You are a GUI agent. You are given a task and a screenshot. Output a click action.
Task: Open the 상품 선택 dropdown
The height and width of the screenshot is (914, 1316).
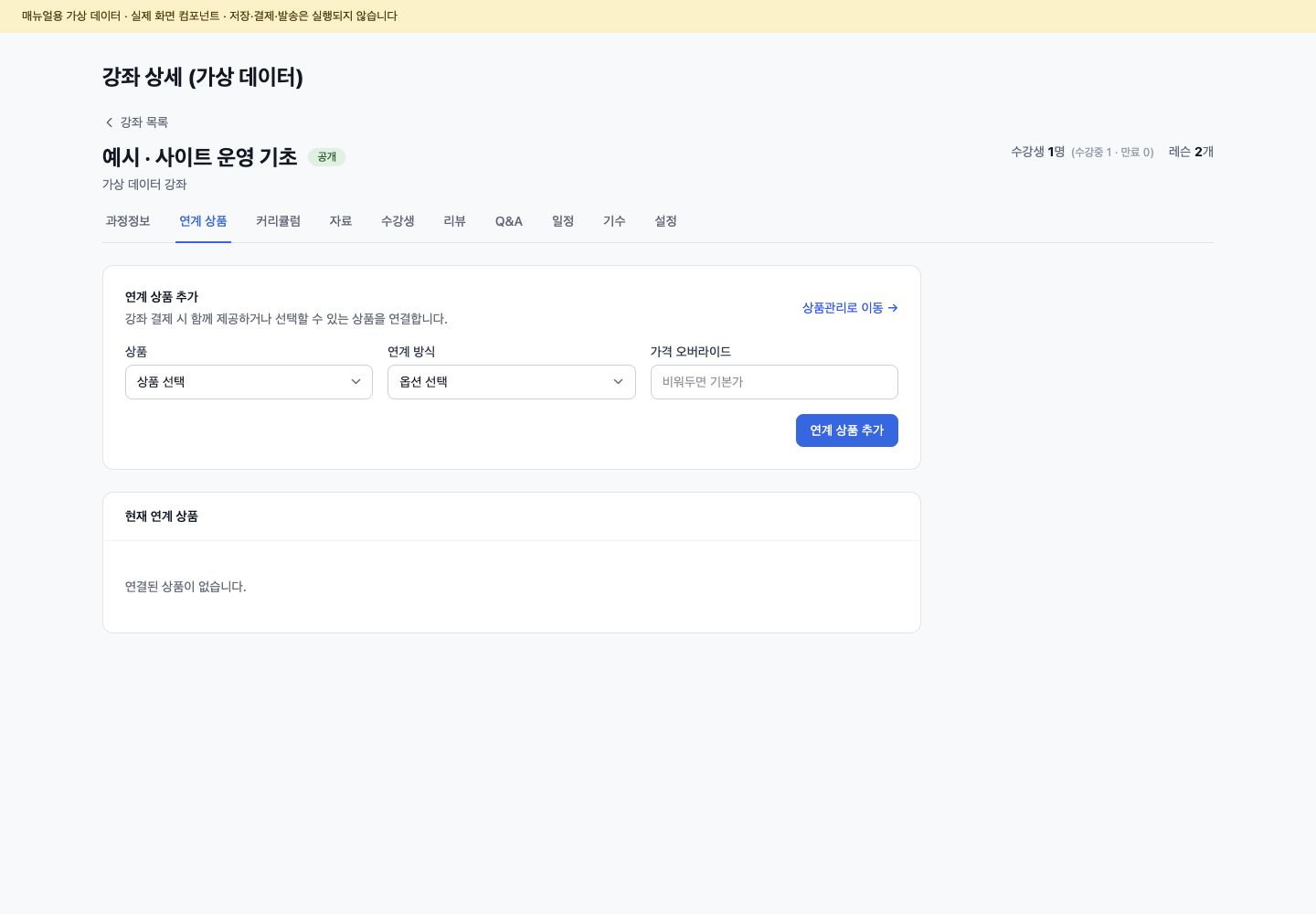pos(249,382)
